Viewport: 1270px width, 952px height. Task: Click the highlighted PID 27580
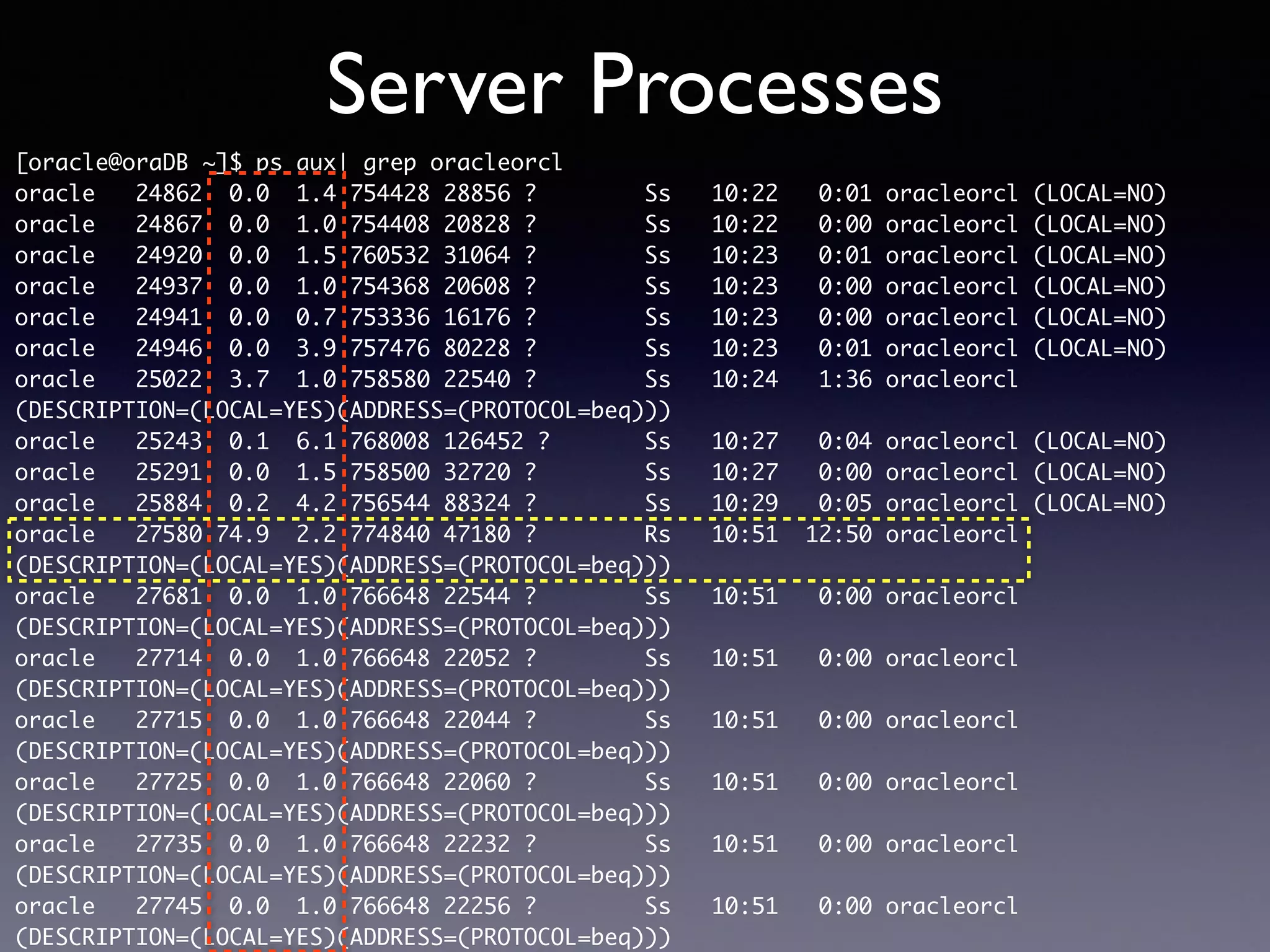(169, 534)
